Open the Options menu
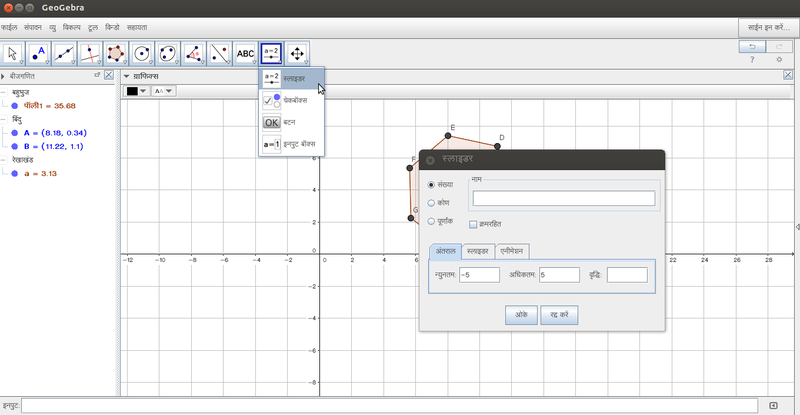Image resolution: width=800 pixels, height=415 pixels. tap(71, 28)
